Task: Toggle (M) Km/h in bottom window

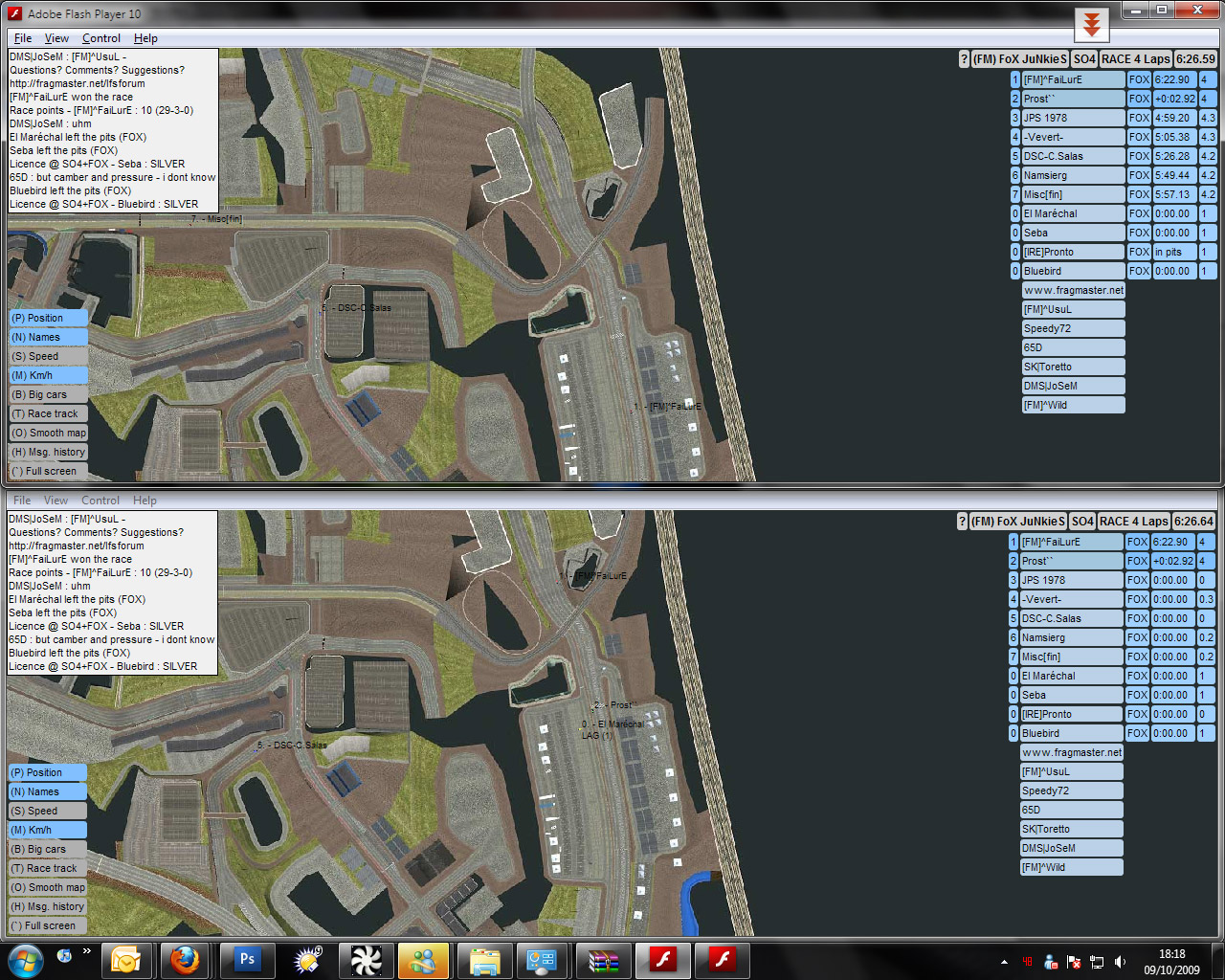Action: pyautogui.click(x=47, y=830)
